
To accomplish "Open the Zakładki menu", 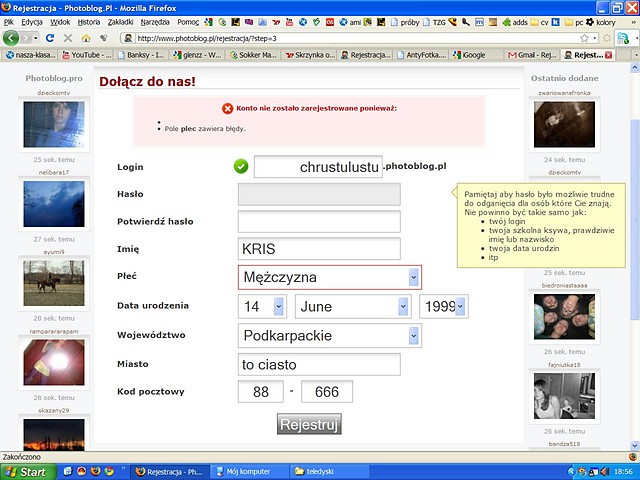I will (x=120, y=22).
